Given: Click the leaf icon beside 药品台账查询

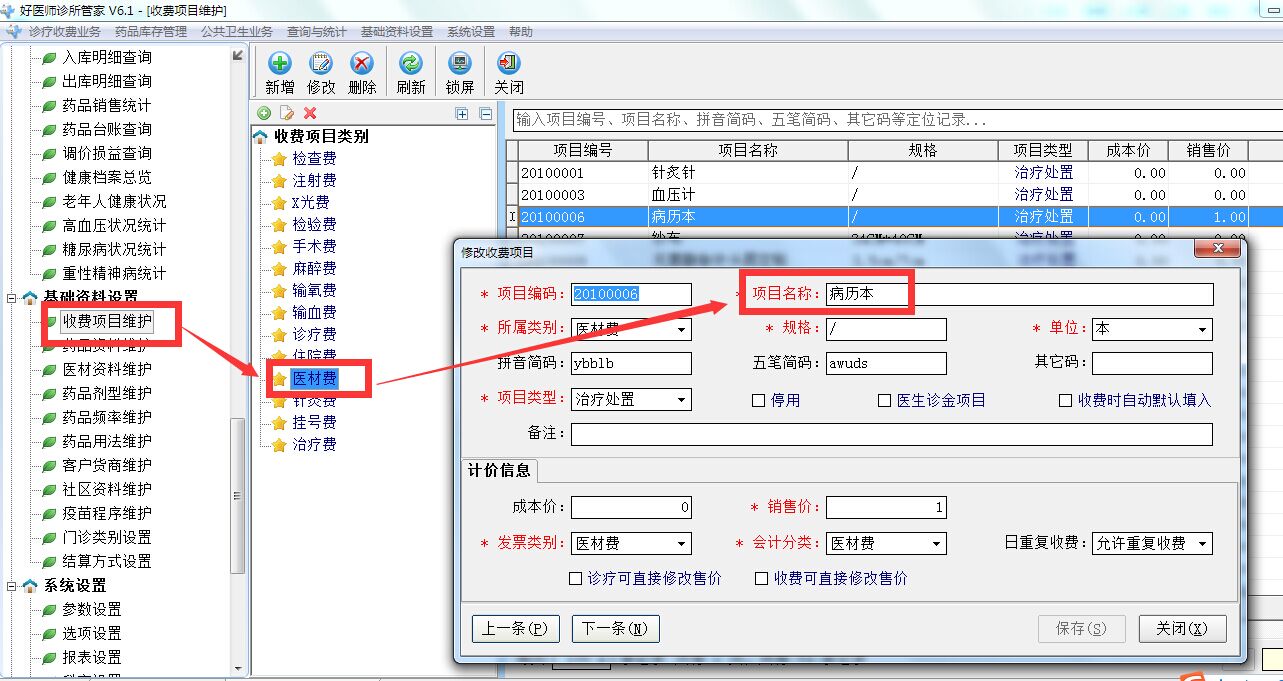Looking at the screenshot, I should [x=49, y=130].
